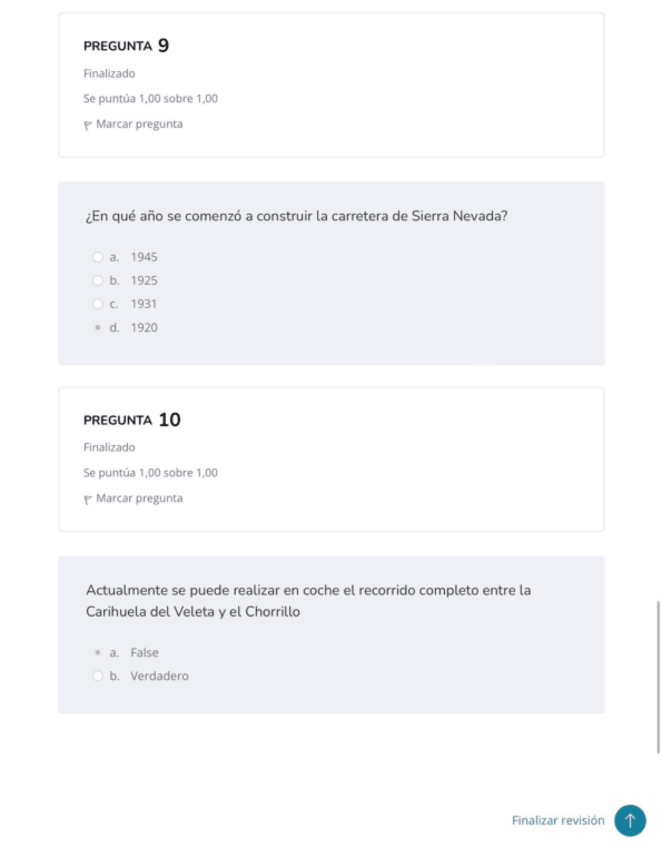This screenshot has height=848, width=662.
Task: Click the score text under Pregunta 10
Action: [150, 473]
